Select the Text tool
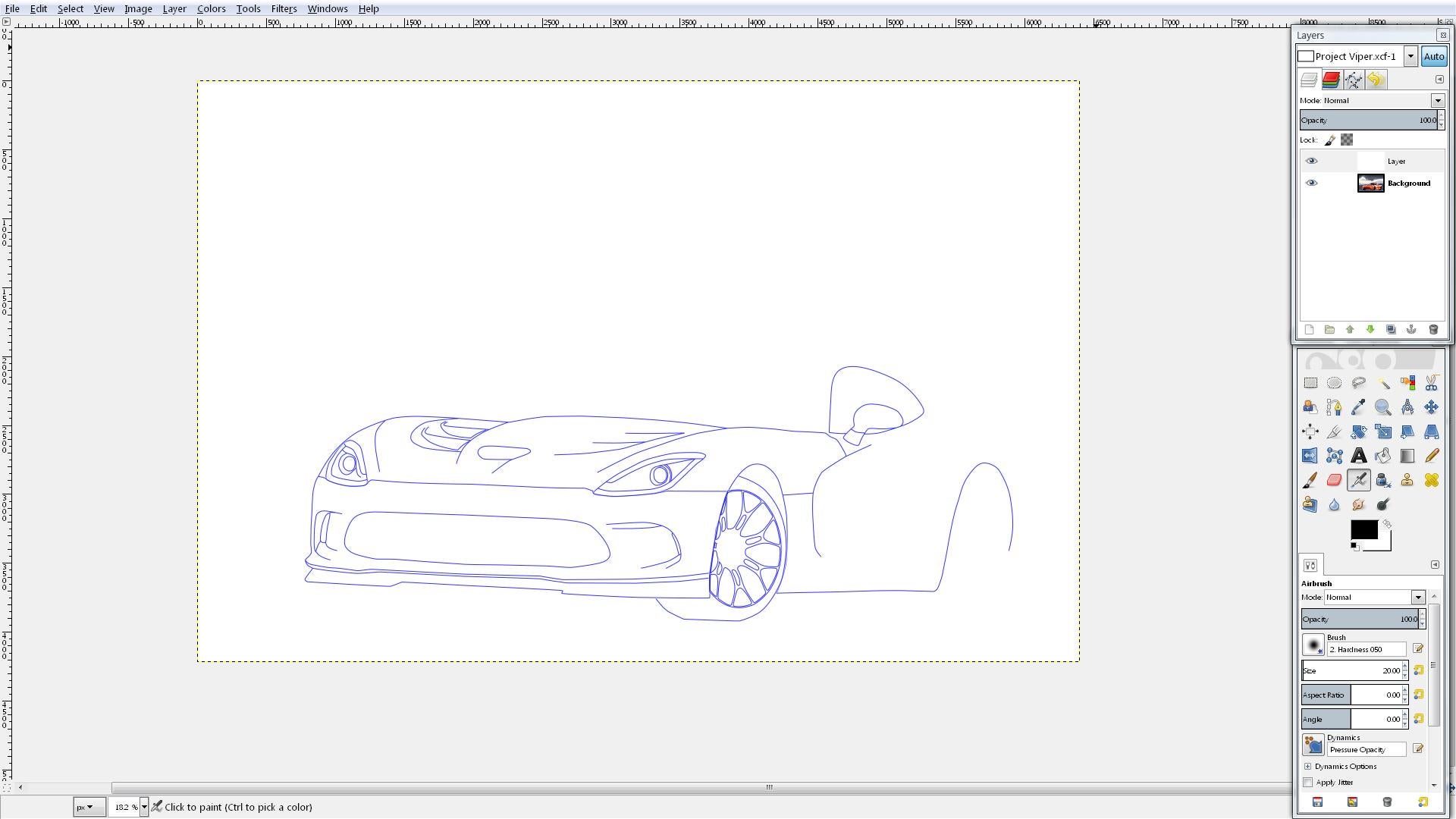This screenshot has width=1456, height=819. pyautogui.click(x=1359, y=456)
